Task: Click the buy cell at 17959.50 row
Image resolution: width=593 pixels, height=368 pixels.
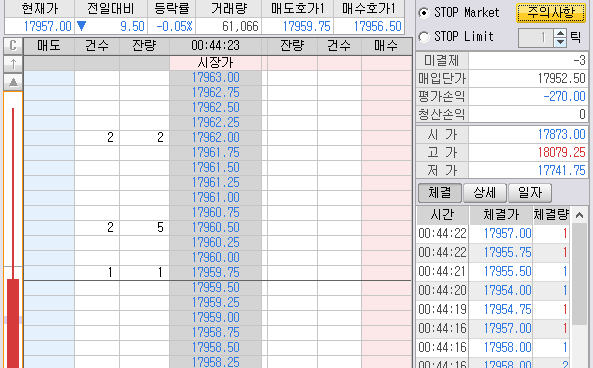Action: 387,288
